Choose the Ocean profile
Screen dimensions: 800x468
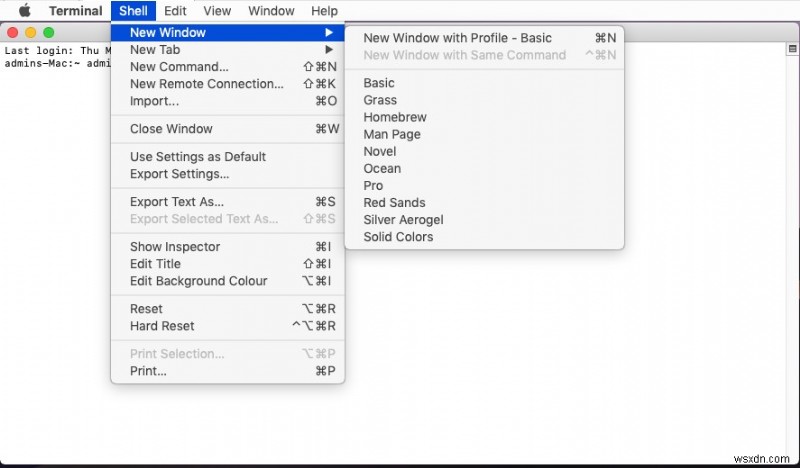[x=382, y=168]
